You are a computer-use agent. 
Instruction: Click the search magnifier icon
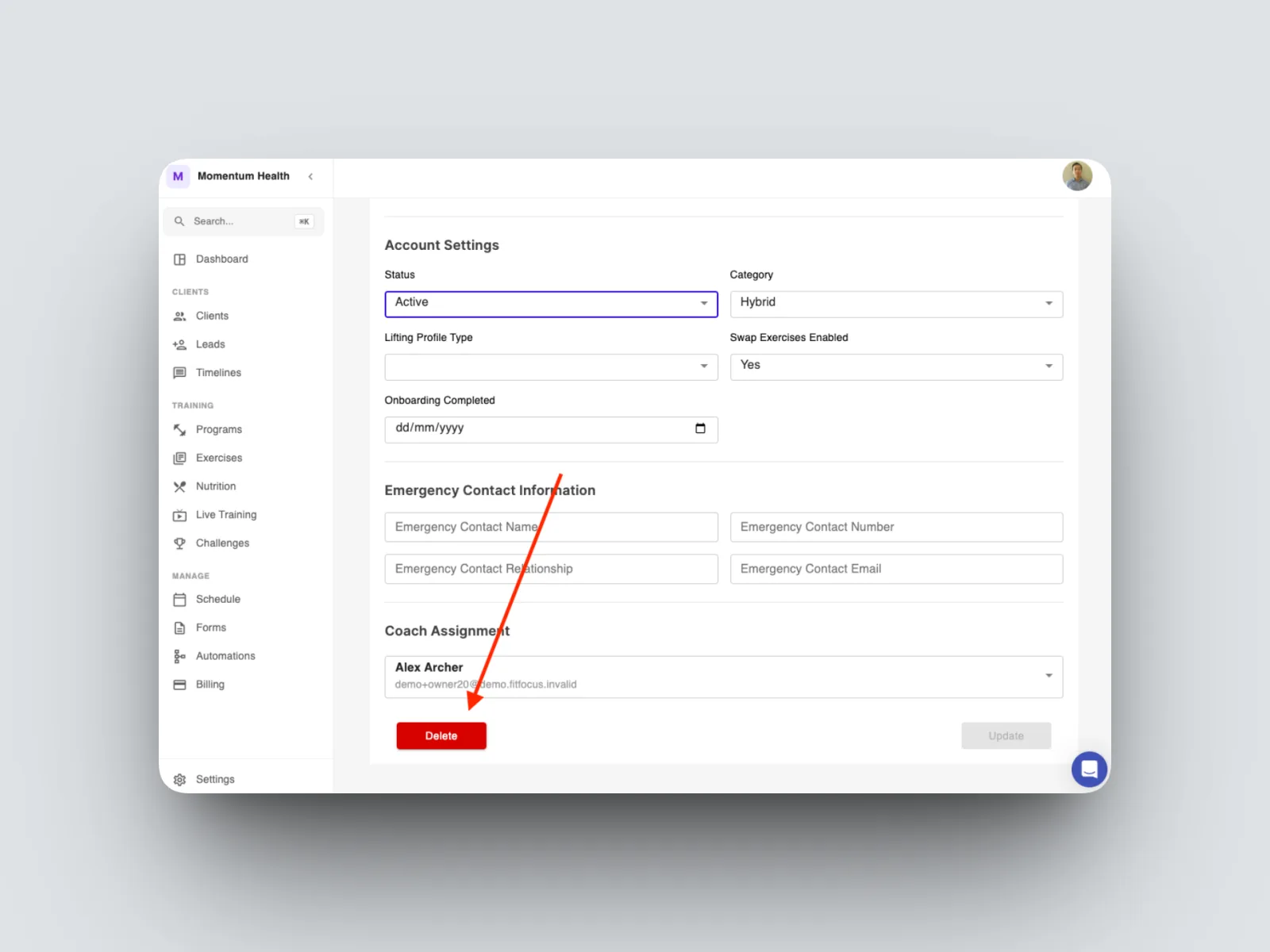(179, 221)
